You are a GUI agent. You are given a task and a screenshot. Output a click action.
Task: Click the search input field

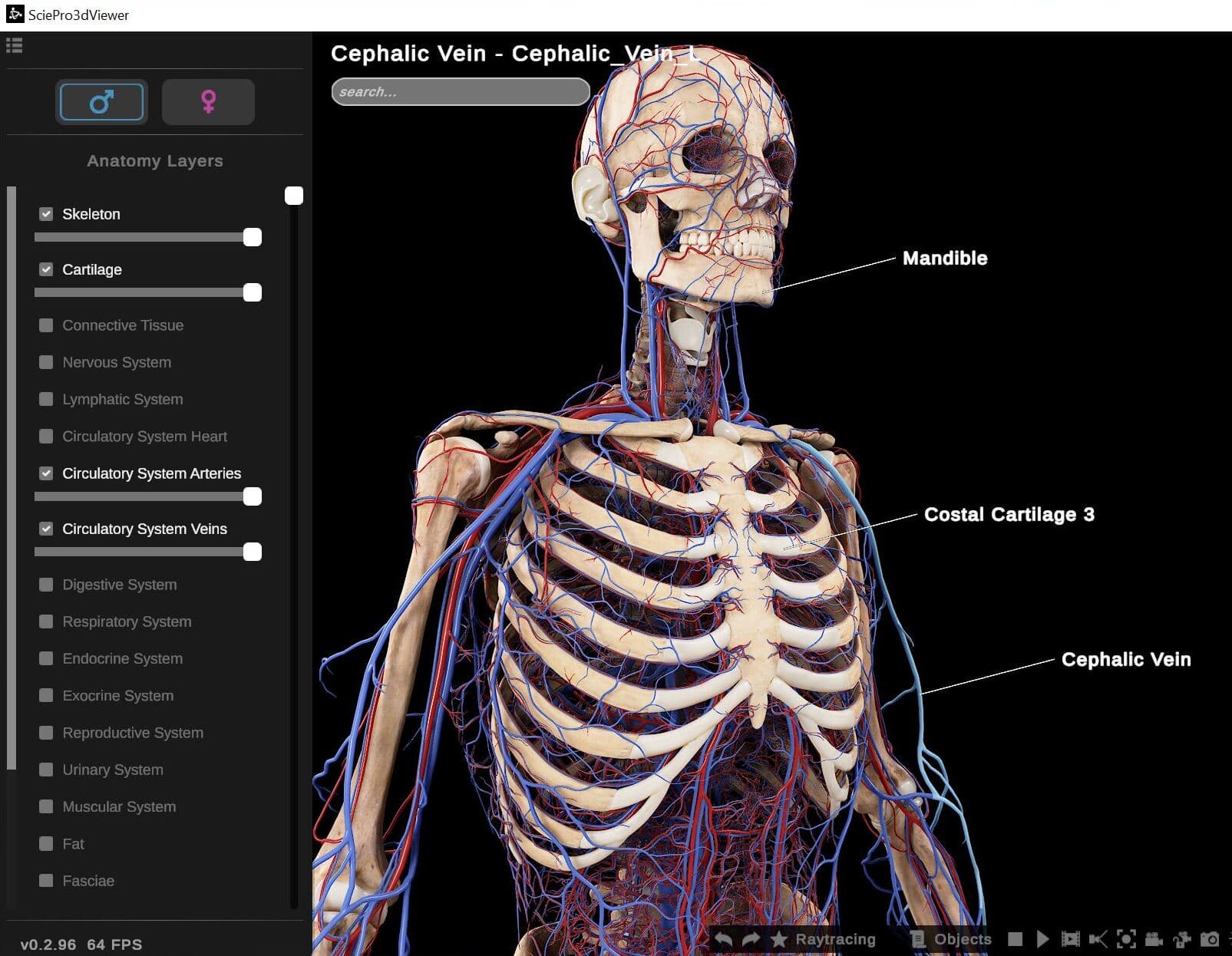coord(461,92)
